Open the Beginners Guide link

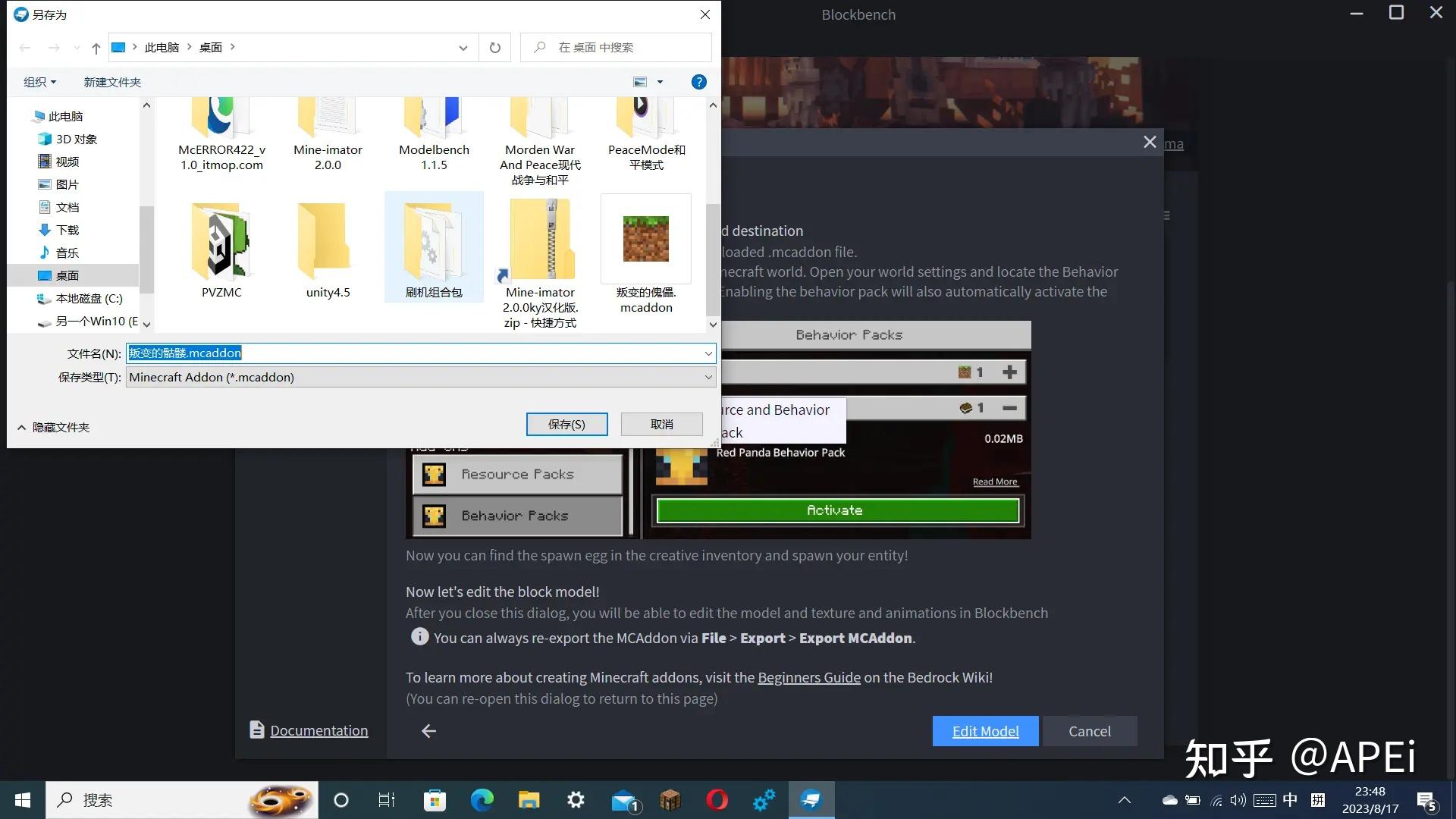click(809, 677)
